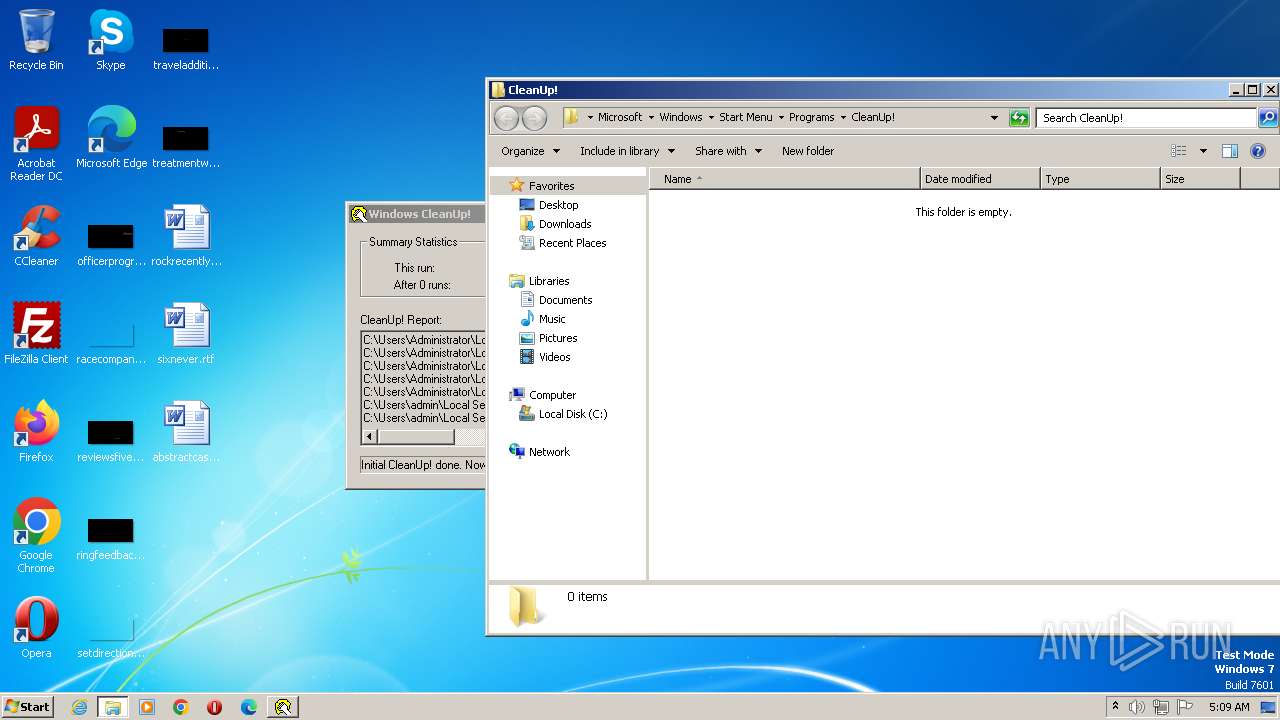Launch FileZilla Client shortcut
The height and width of the screenshot is (720, 1280).
pyautogui.click(x=36, y=334)
